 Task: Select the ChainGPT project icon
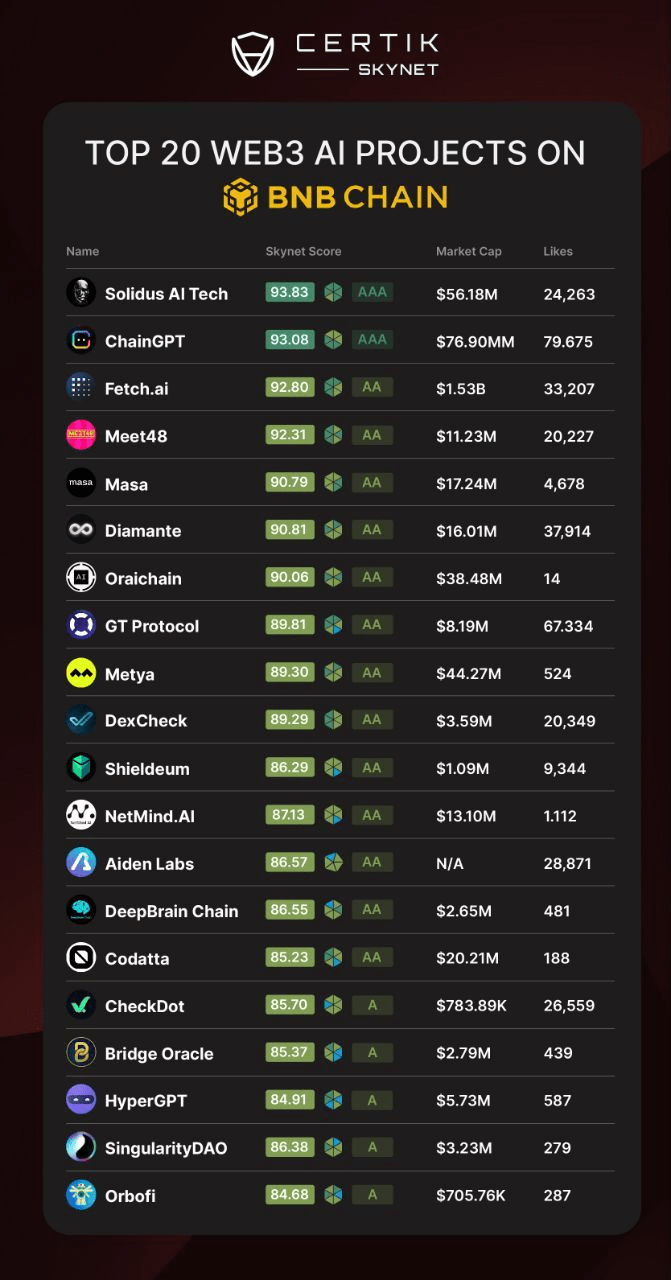(x=81, y=341)
